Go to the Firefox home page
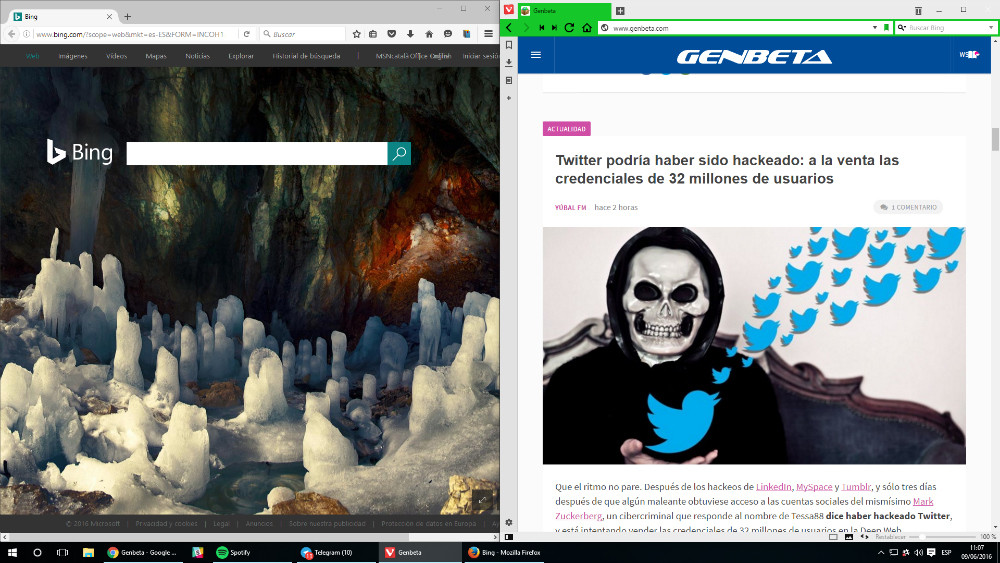This screenshot has height=563, width=1000. coord(429,34)
